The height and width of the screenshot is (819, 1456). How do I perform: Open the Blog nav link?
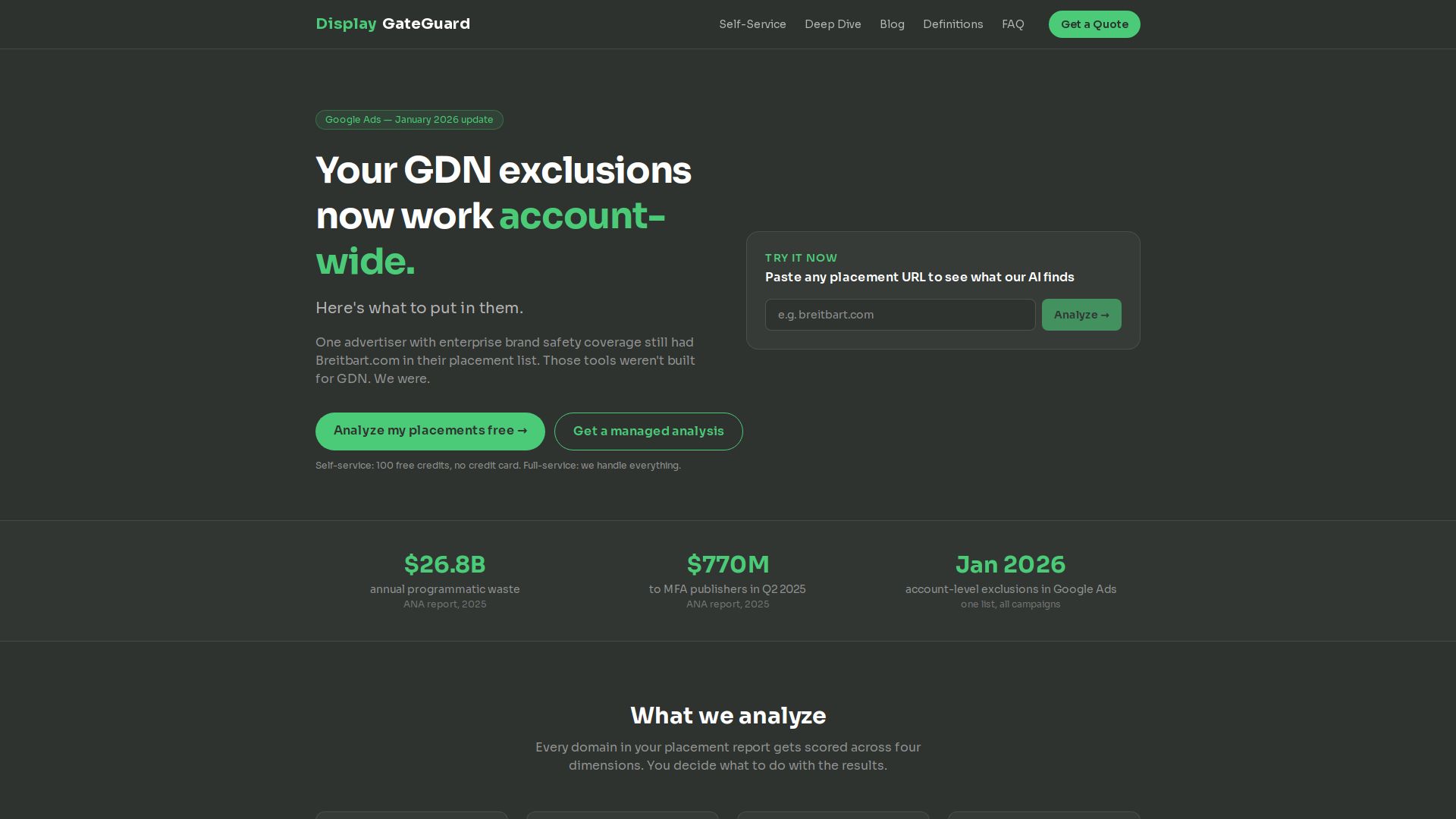(x=892, y=24)
